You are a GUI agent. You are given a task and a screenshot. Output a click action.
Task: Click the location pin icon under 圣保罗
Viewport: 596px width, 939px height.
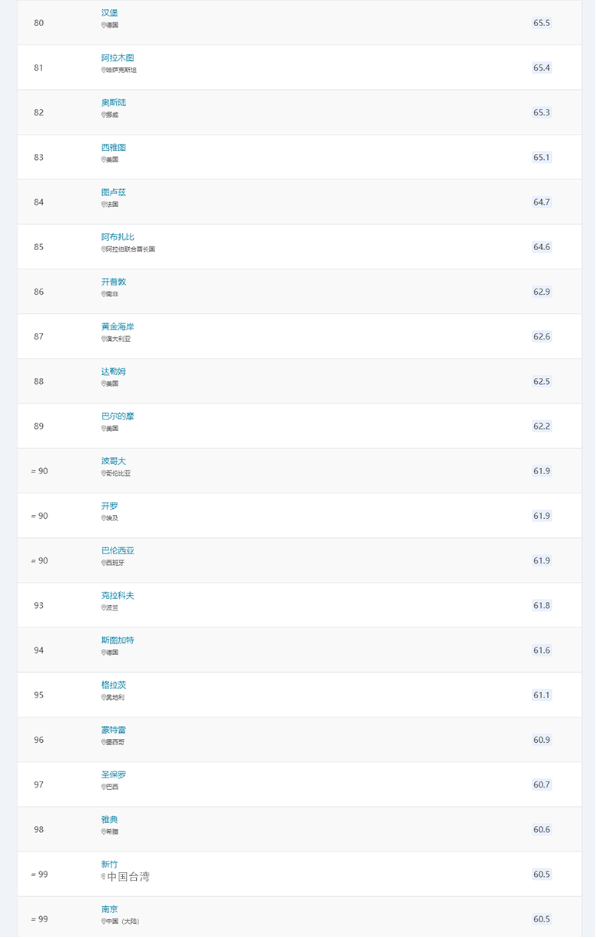click(103, 787)
